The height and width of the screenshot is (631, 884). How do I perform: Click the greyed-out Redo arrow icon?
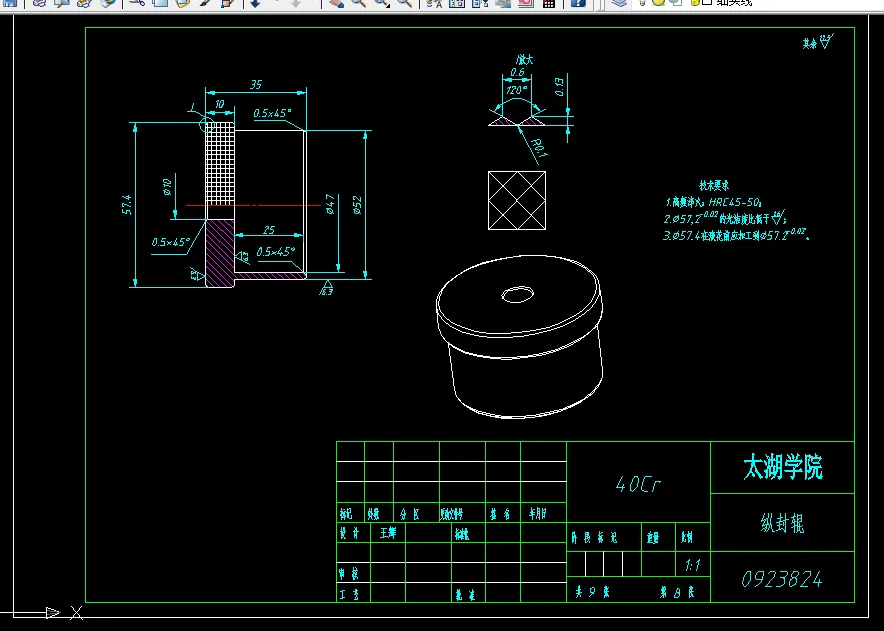(295, 3)
